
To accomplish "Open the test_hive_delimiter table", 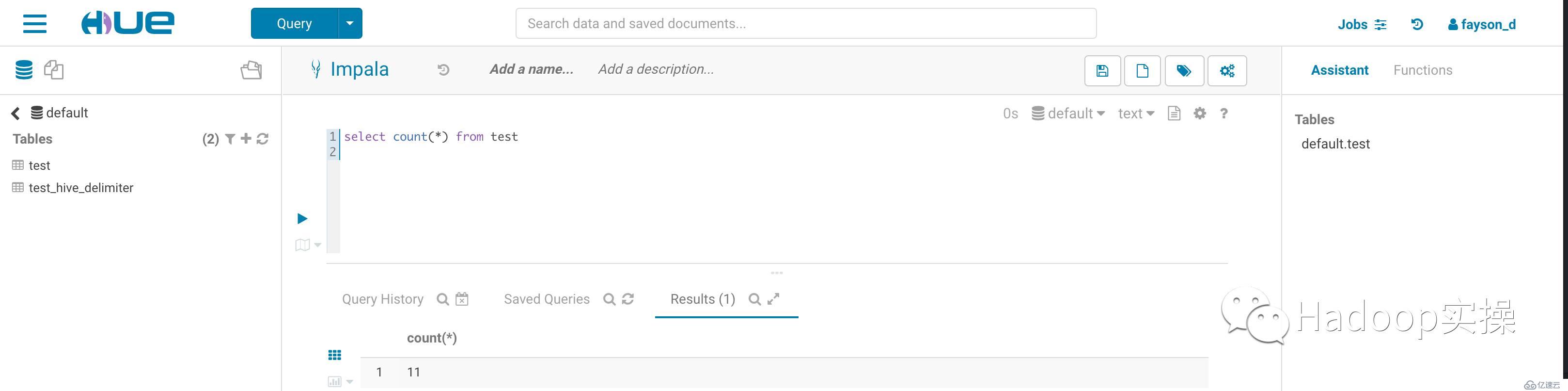I will click(80, 188).
